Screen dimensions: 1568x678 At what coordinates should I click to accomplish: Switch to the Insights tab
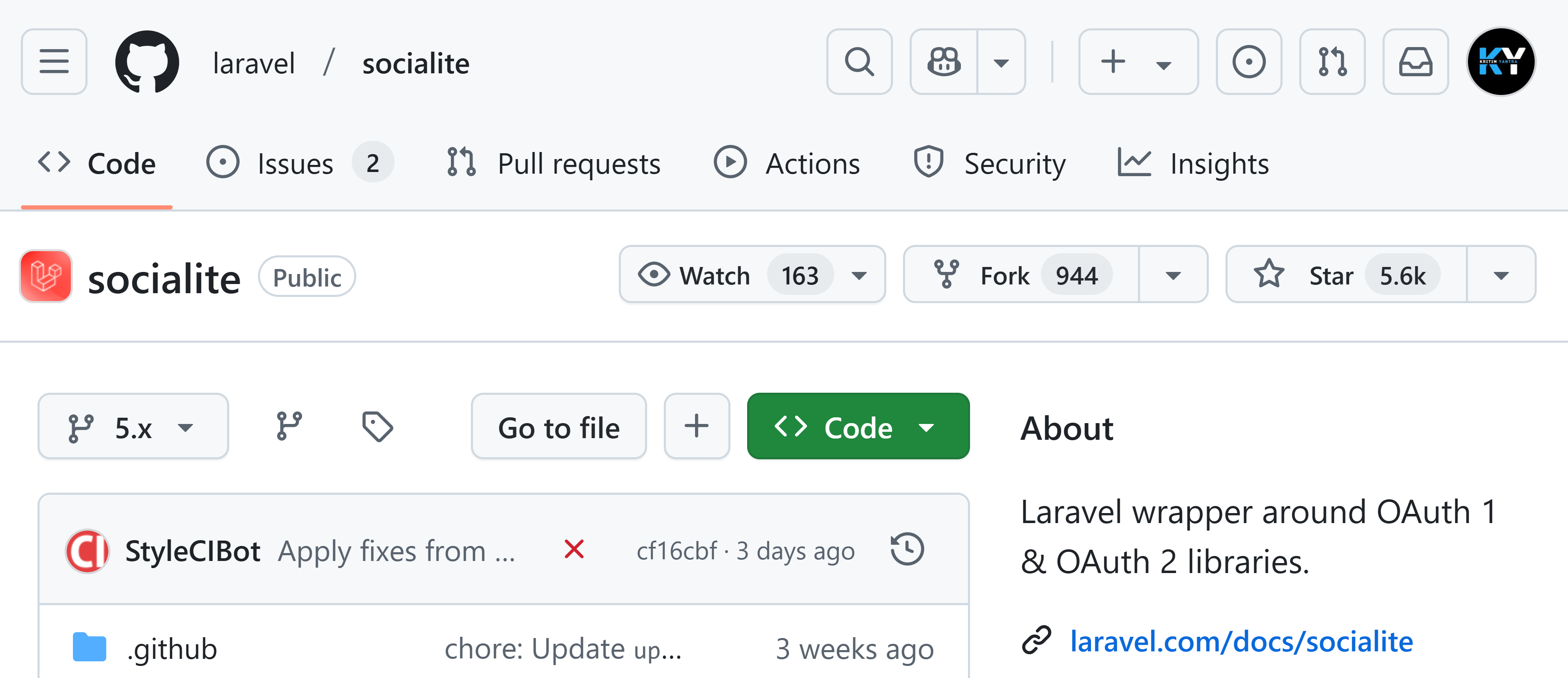pos(1193,164)
